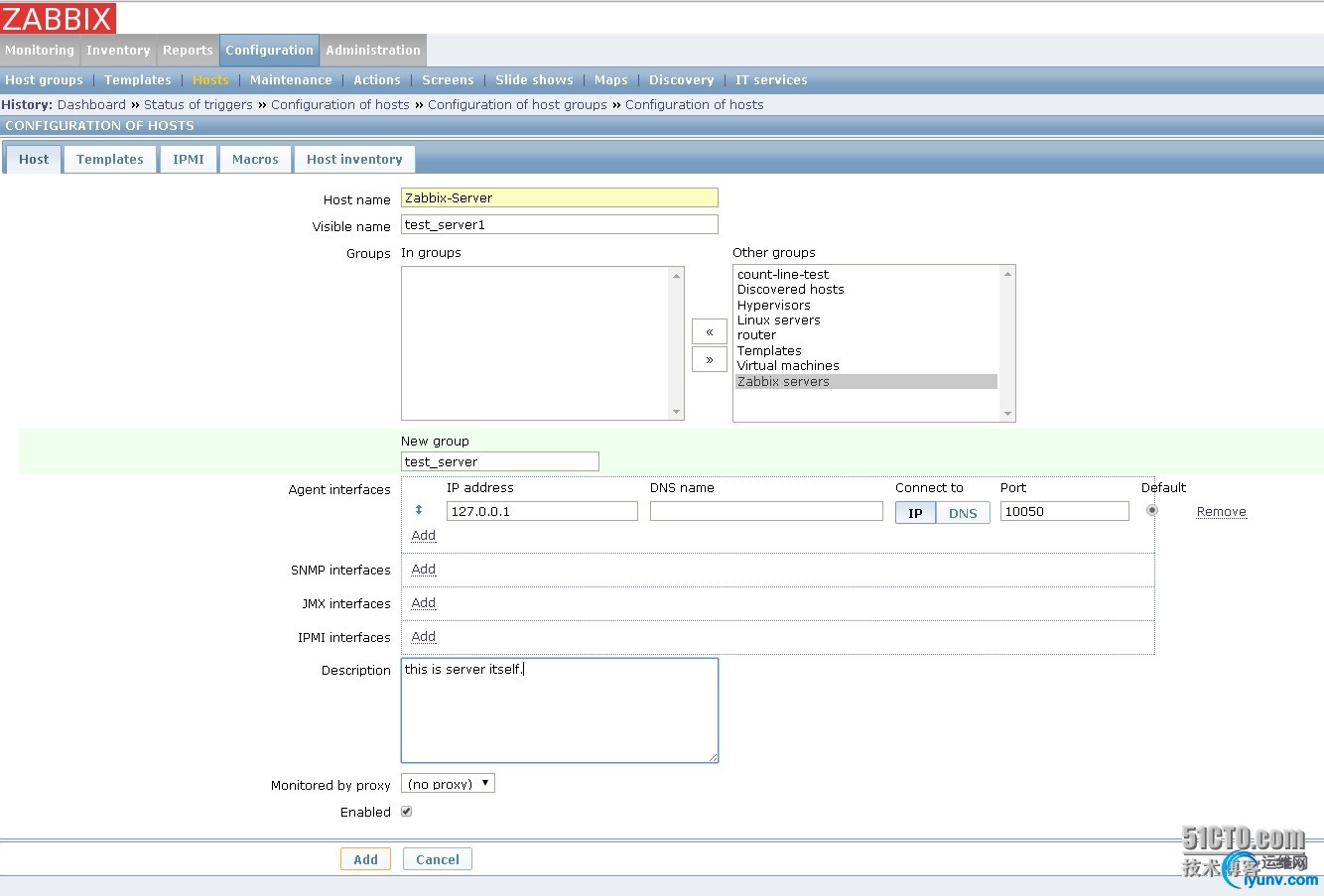This screenshot has height=896, width=1324.
Task: Remove the agent interface
Action: [x=1221, y=512]
